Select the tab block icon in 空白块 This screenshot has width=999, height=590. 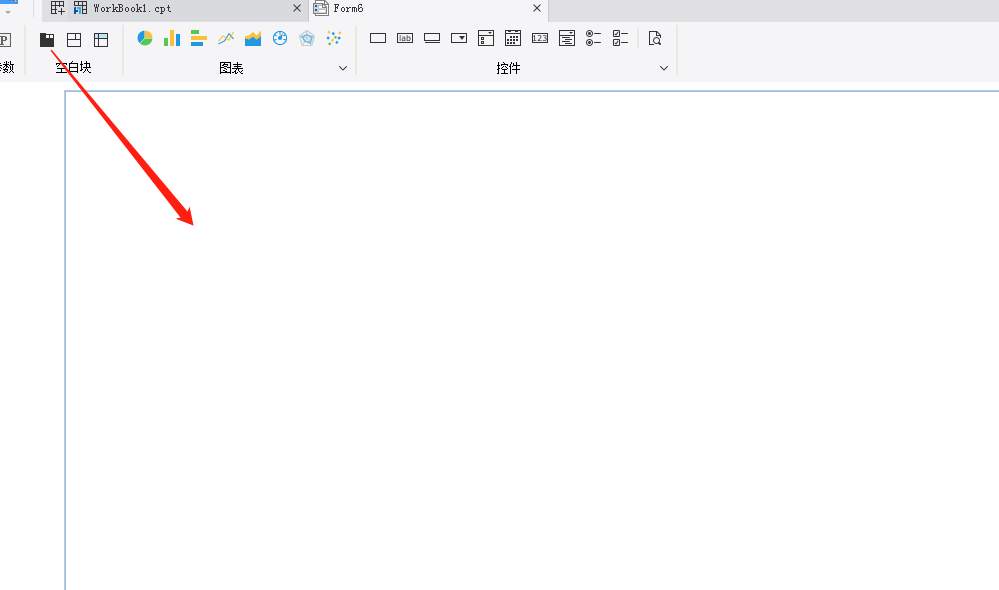tap(47, 39)
